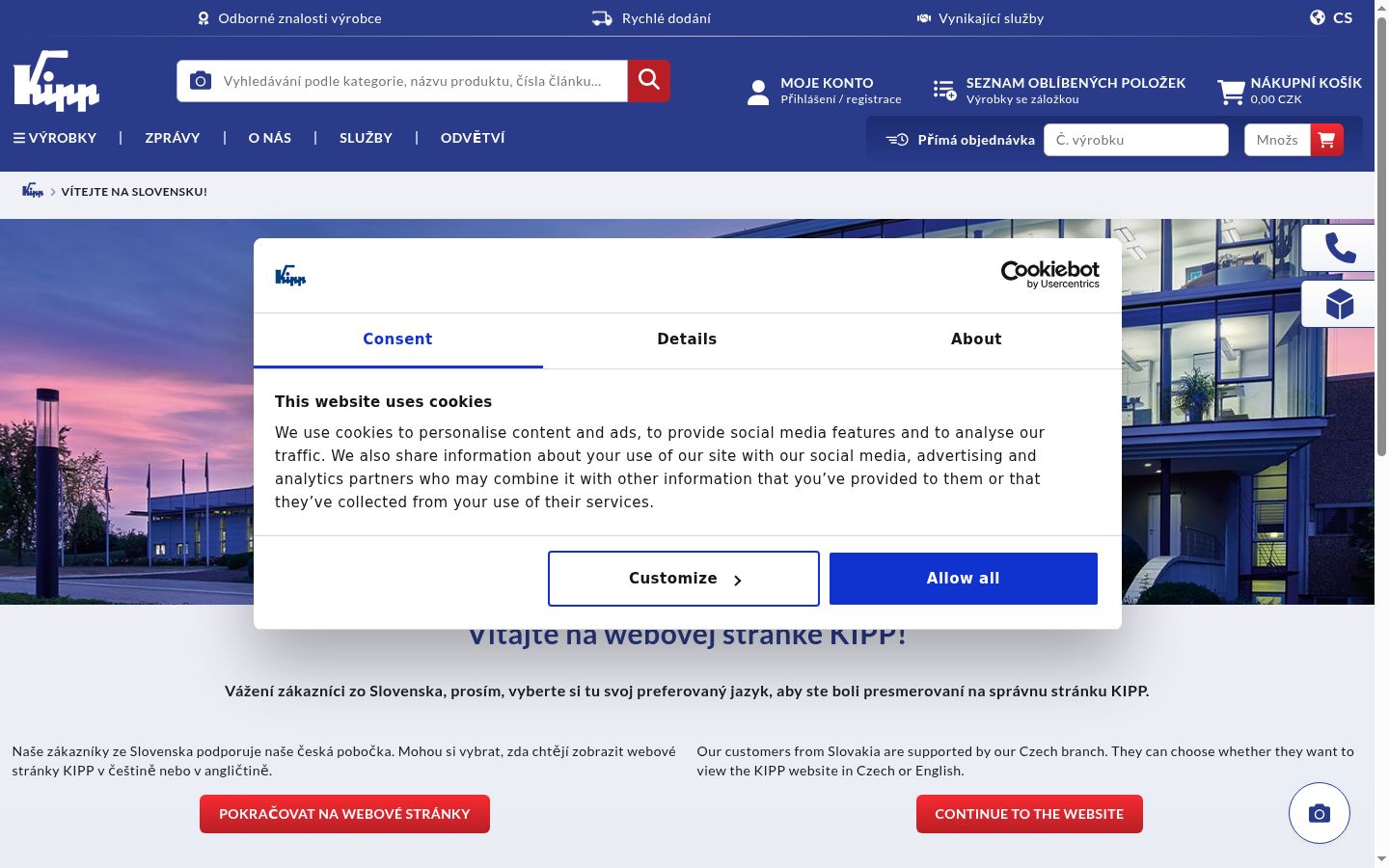This screenshot has width=1389, height=868.
Task: Open the Odvětví menu item
Action: [x=473, y=138]
